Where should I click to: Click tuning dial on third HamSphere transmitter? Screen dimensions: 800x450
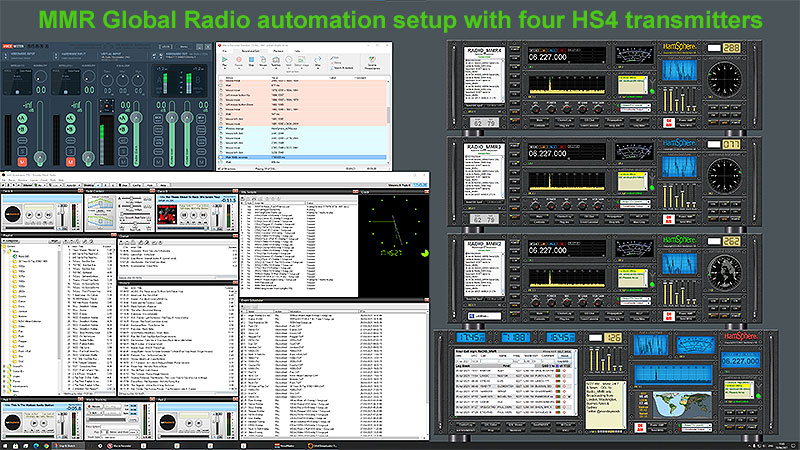coord(724,272)
